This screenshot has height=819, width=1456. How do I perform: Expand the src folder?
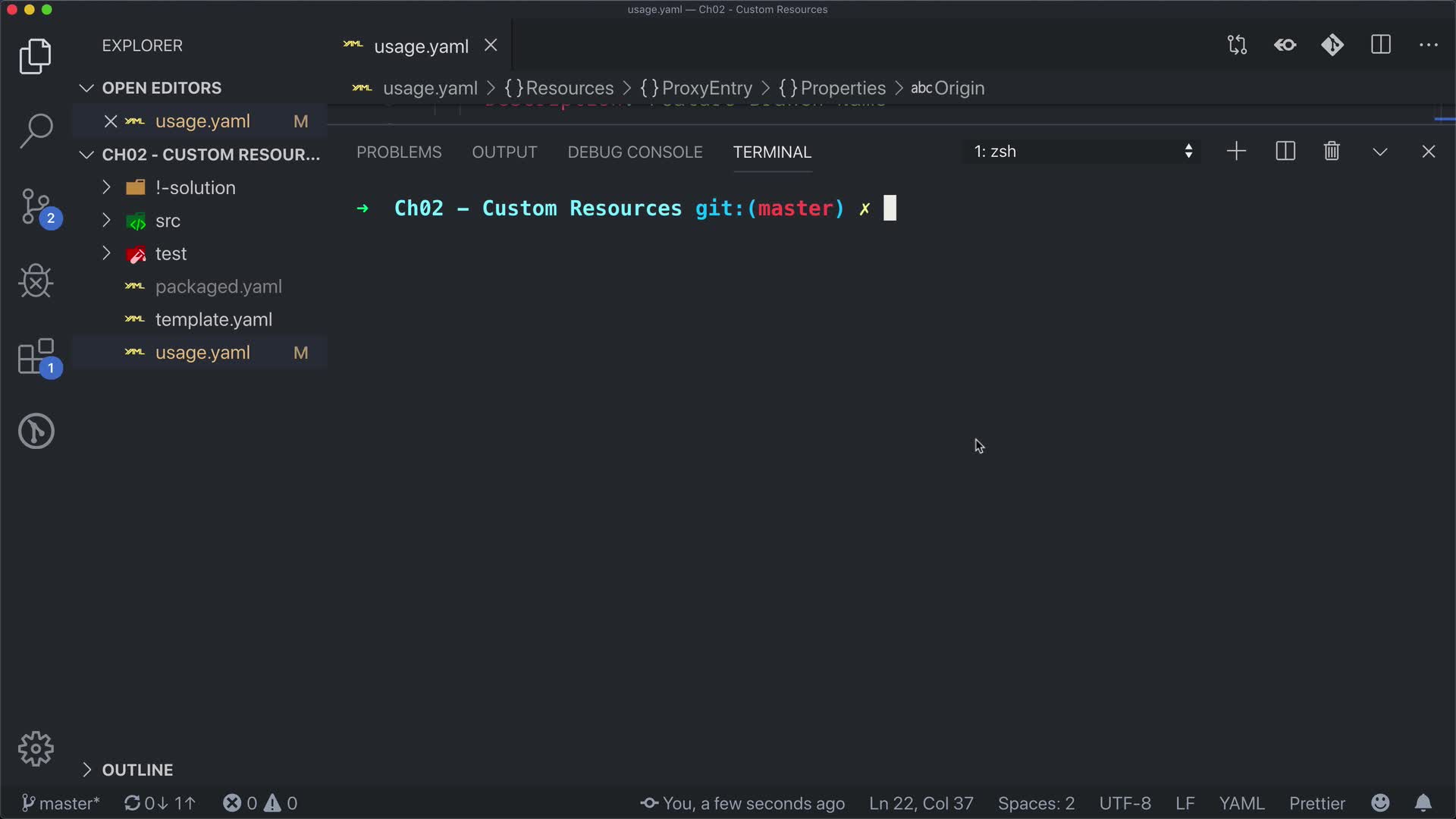tap(168, 221)
